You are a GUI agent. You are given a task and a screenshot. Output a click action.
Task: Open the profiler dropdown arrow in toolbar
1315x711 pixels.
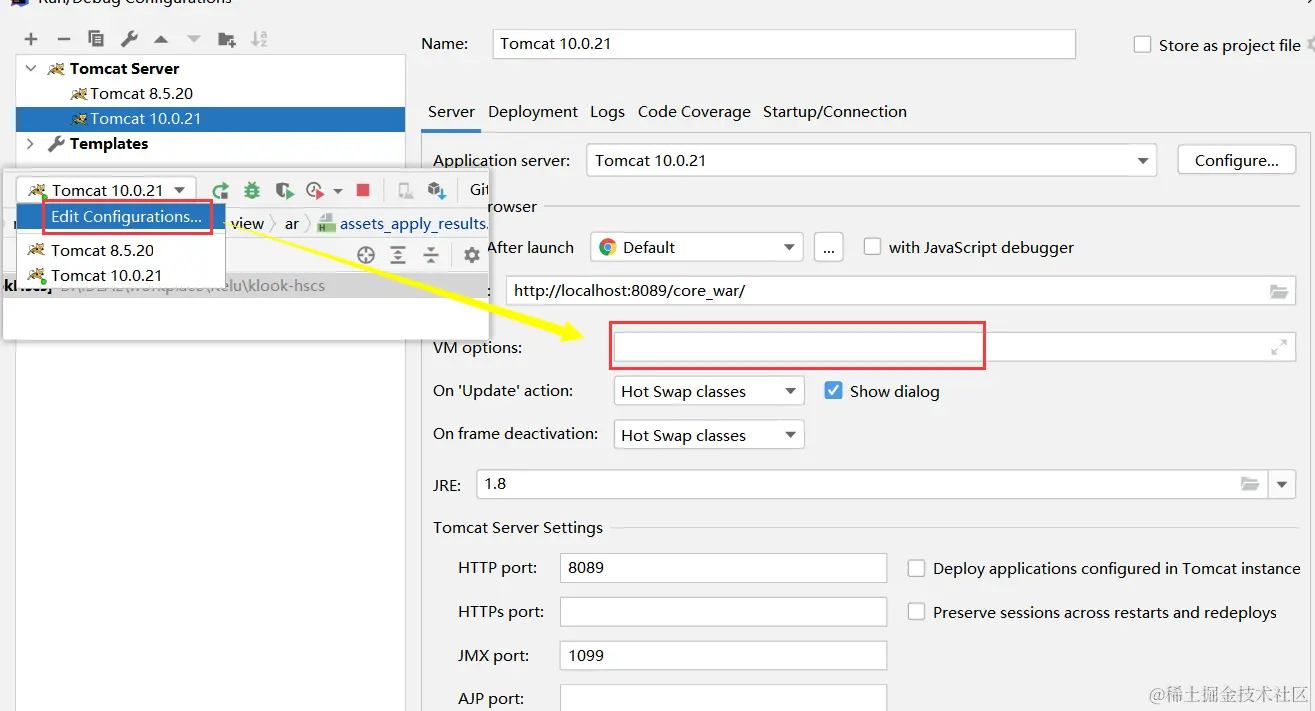click(x=338, y=191)
